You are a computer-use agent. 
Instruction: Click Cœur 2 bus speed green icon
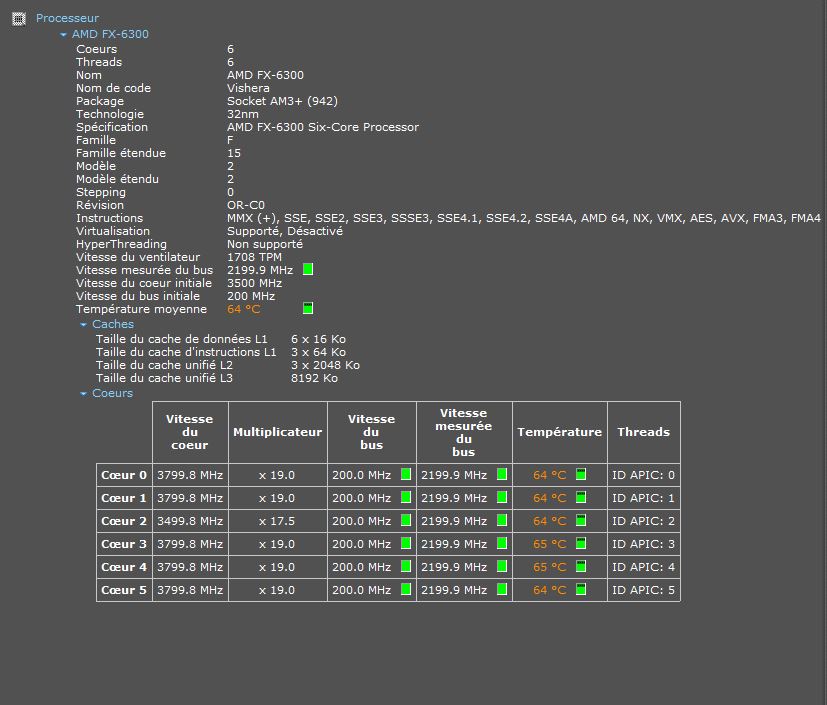[x=406, y=521]
